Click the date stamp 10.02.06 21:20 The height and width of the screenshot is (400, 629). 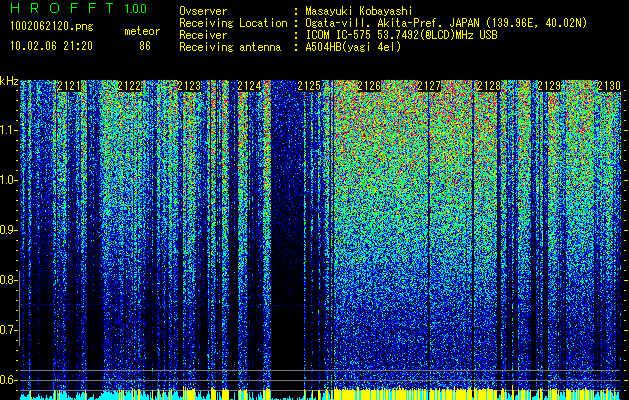click(x=51, y=46)
